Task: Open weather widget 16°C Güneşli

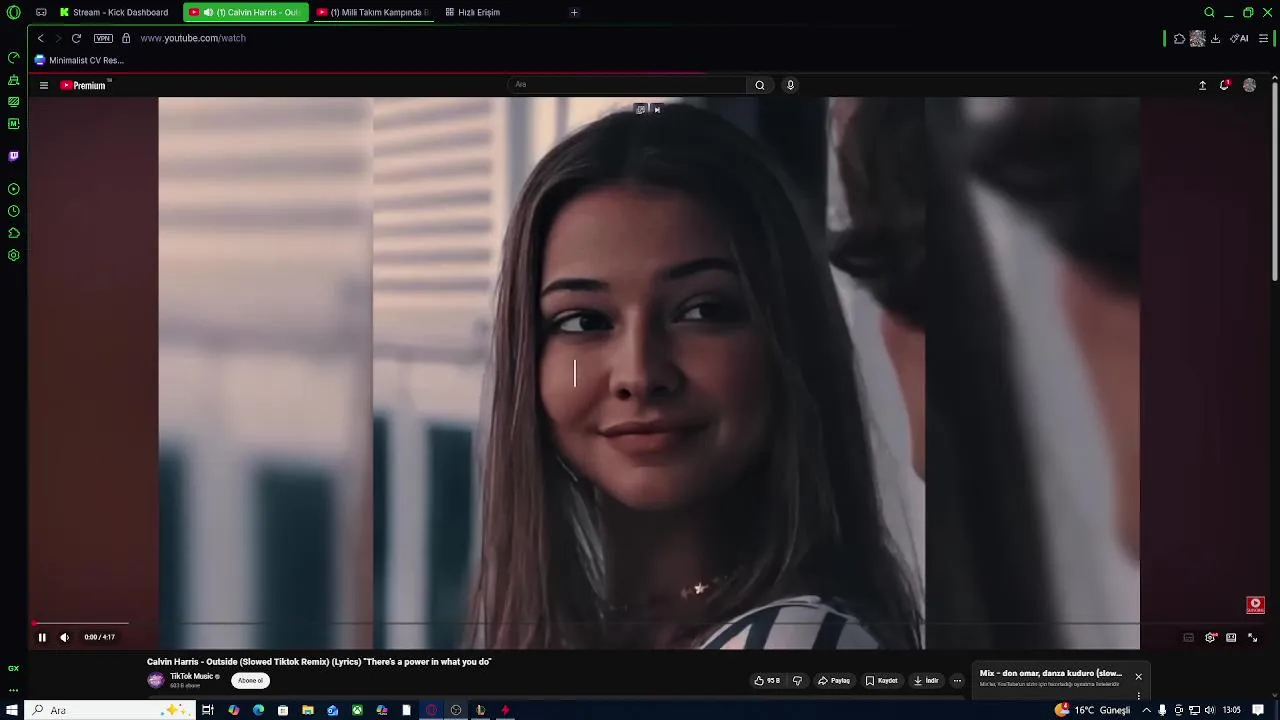Action: 1093,710
